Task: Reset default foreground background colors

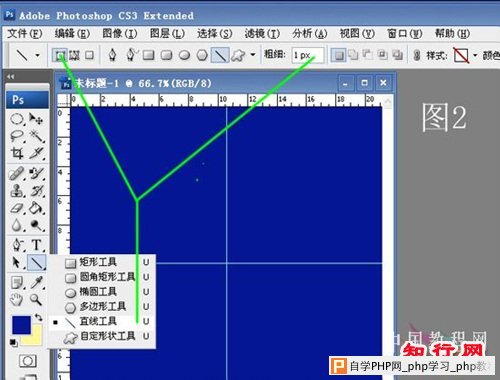Action: (14, 342)
